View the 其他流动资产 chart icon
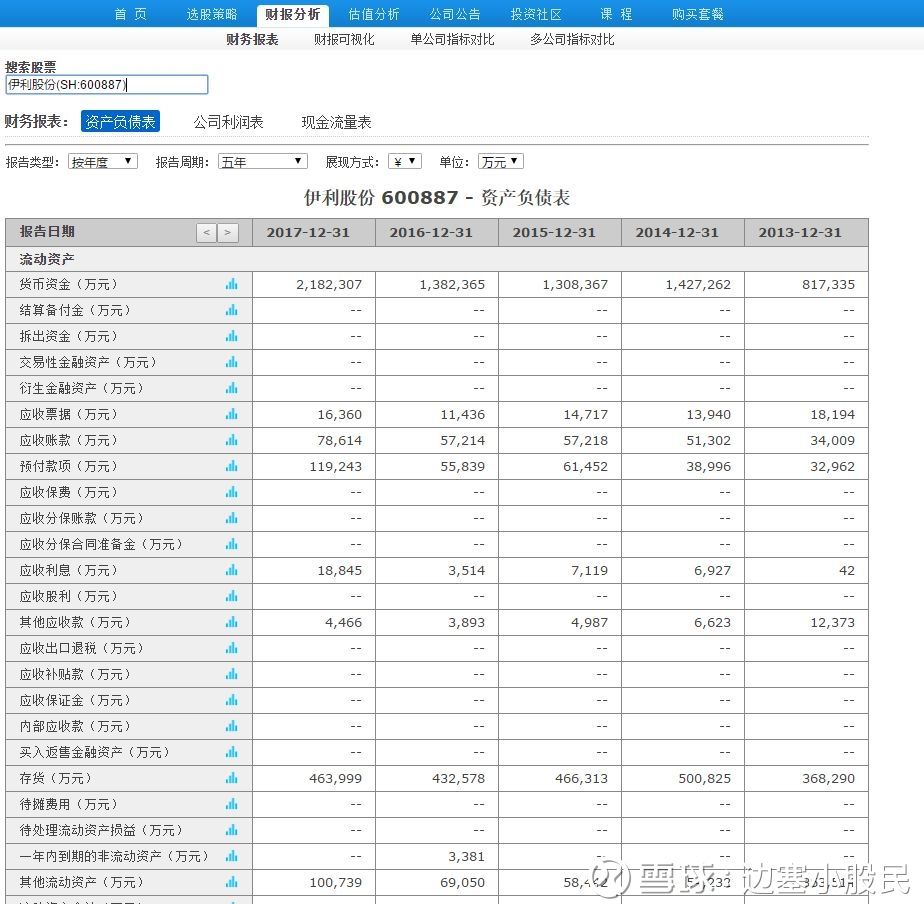This screenshot has width=924, height=904. (x=231, y=882)
